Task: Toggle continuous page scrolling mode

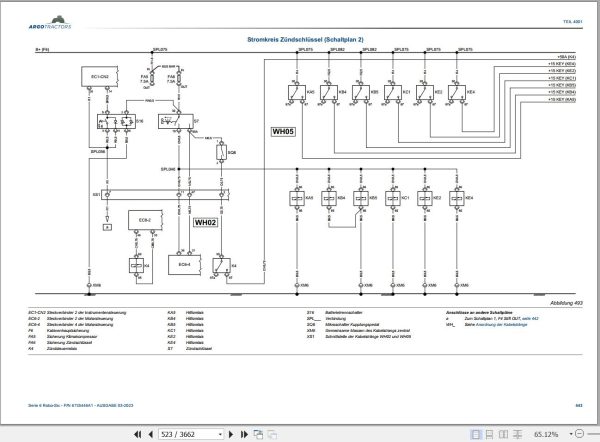Action: coord(489,434)
